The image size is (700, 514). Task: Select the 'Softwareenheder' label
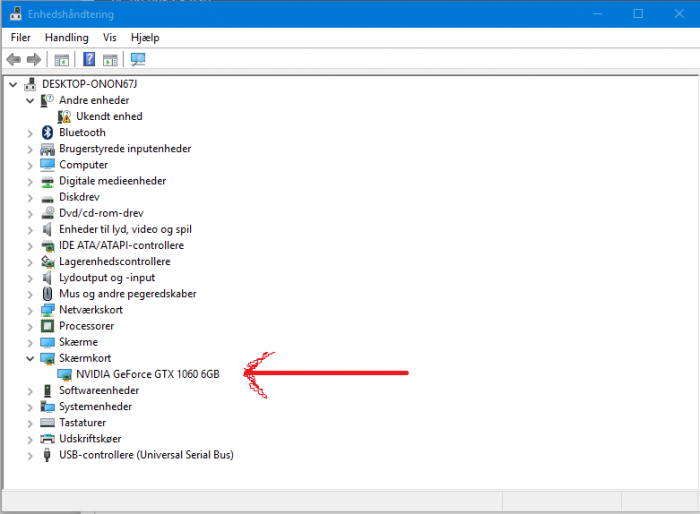point(99,390)
